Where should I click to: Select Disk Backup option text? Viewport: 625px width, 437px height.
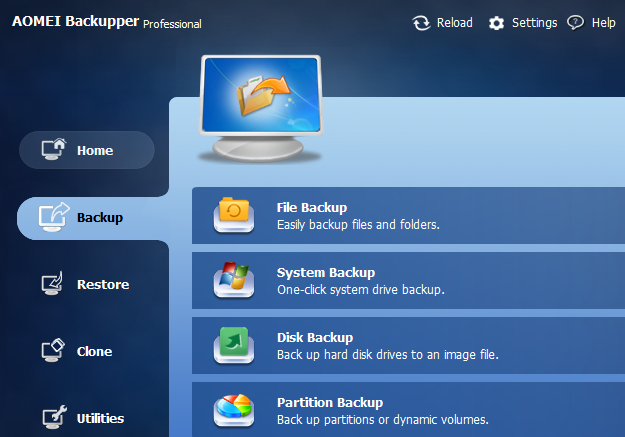315,338
